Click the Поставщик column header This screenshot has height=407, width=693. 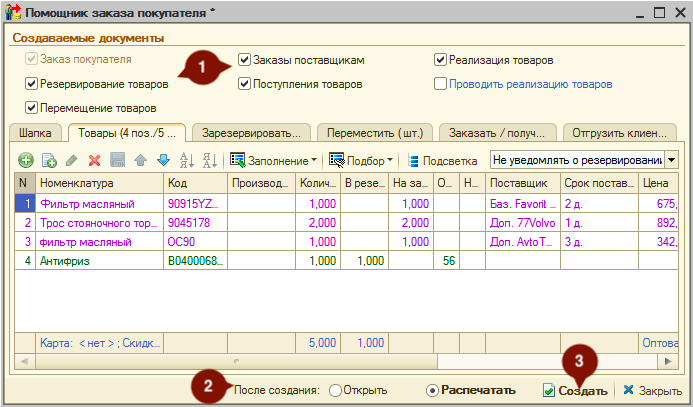[x=523, y=183]
